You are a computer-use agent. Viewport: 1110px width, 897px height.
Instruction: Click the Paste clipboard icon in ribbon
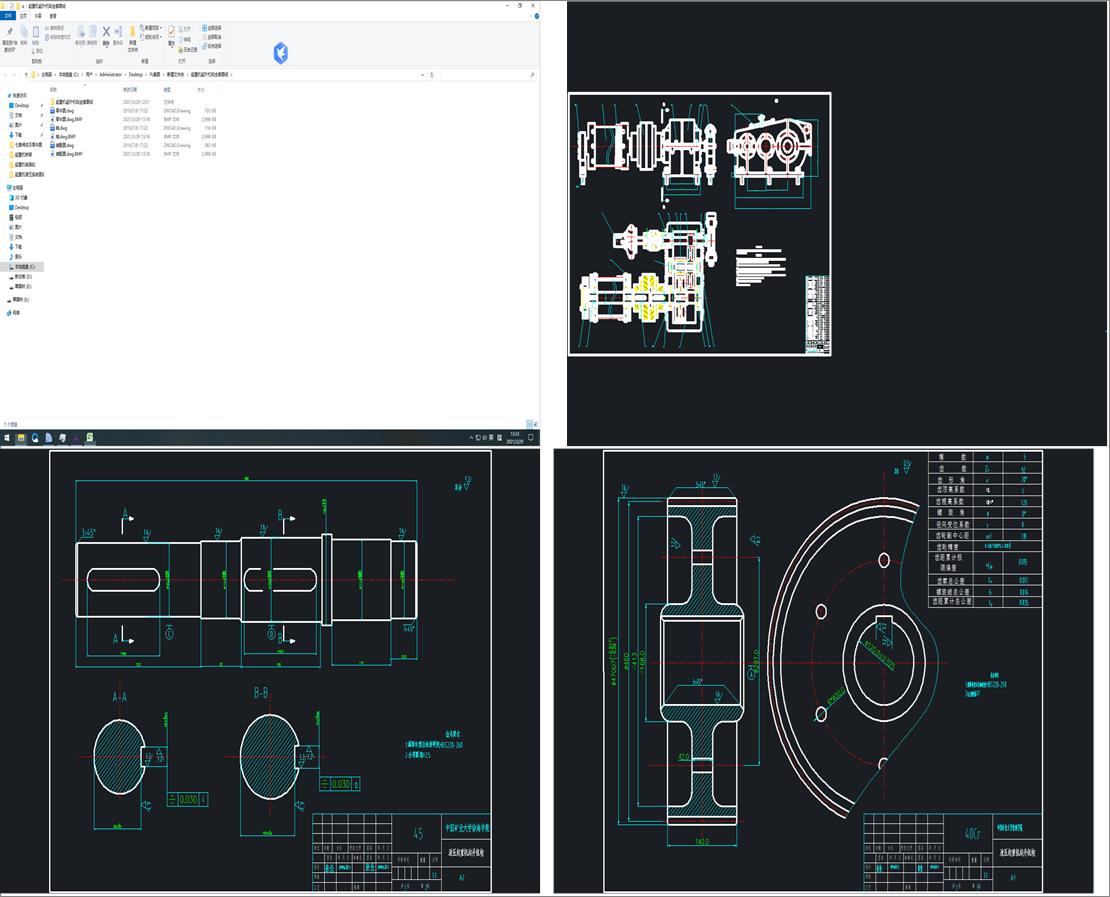point(36,34)
